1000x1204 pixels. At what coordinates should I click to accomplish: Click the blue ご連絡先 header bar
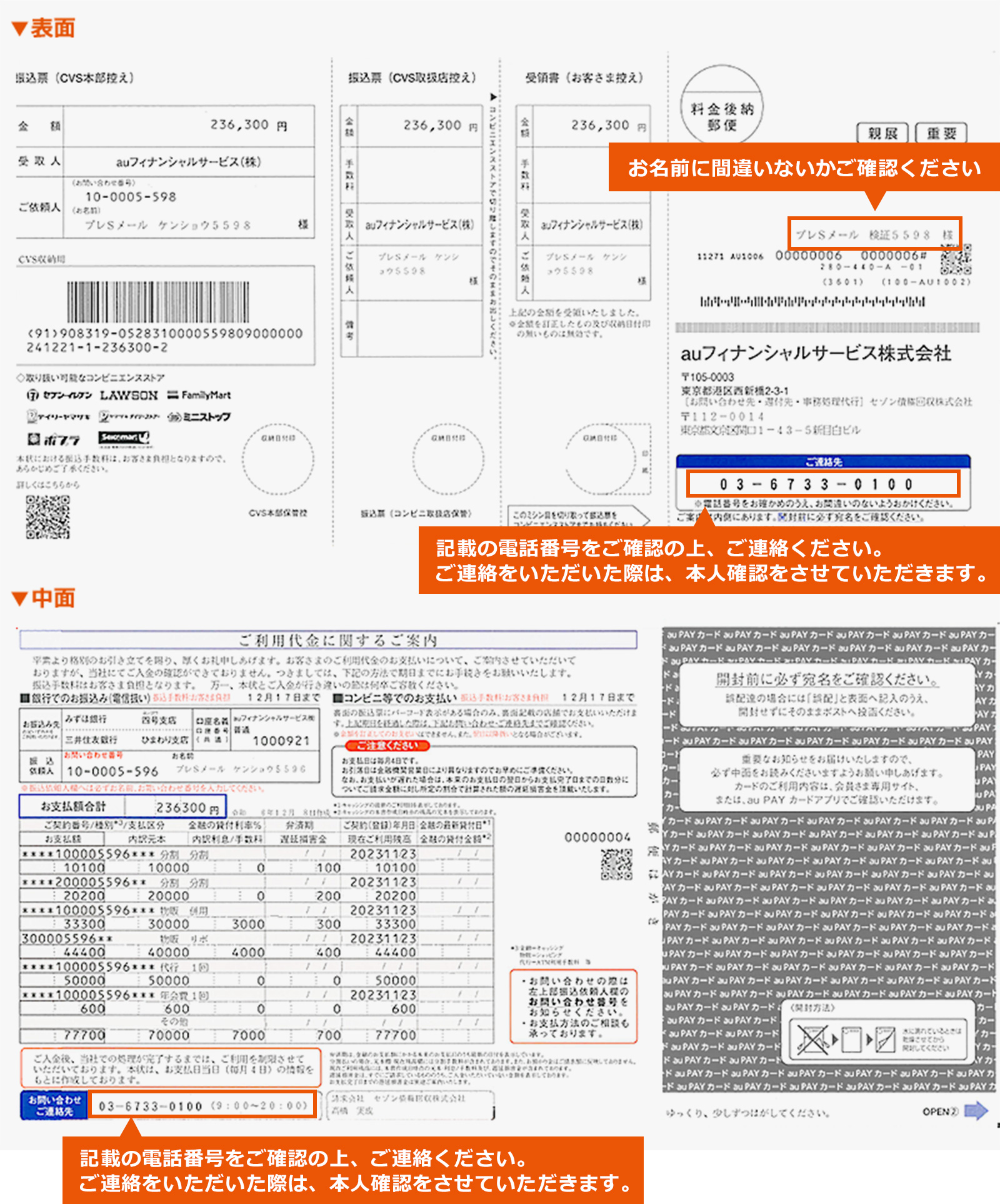[x=823, y=462]
